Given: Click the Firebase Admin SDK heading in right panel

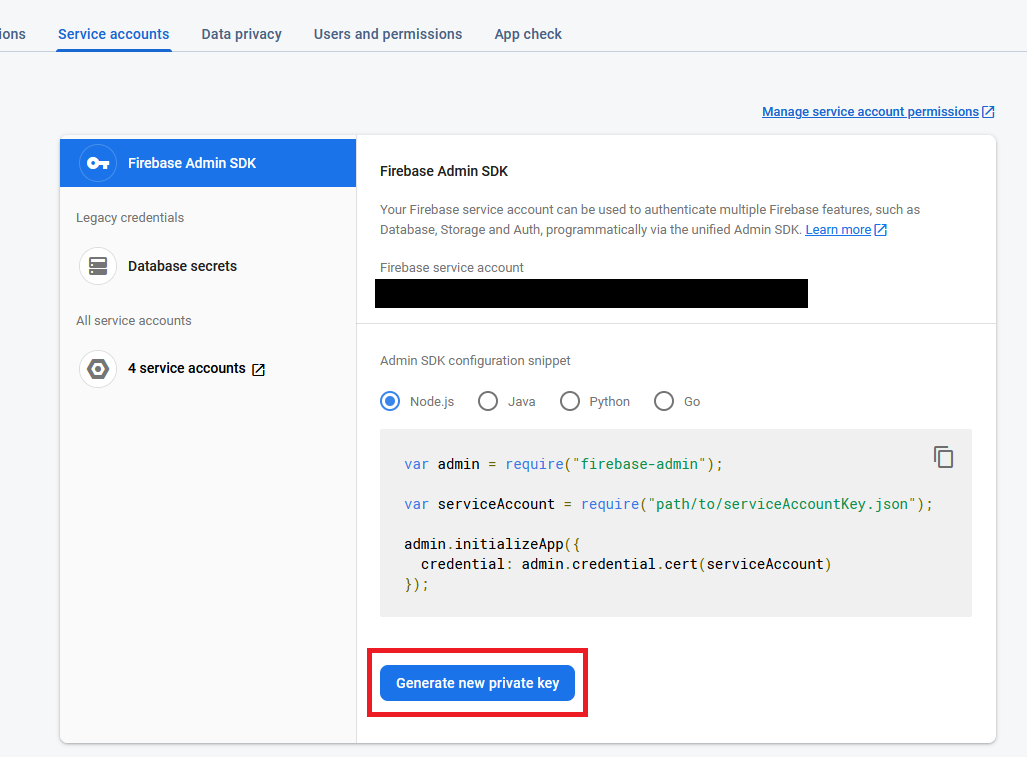Looking at the screenshot, I should pos(444,171).
